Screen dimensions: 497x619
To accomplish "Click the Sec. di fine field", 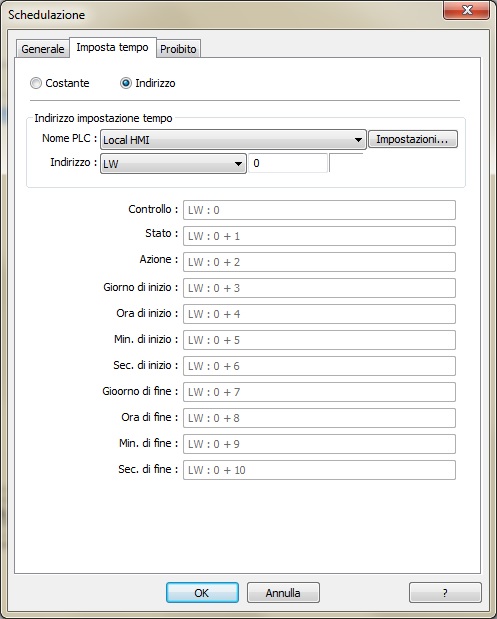I will click(319, 470).
